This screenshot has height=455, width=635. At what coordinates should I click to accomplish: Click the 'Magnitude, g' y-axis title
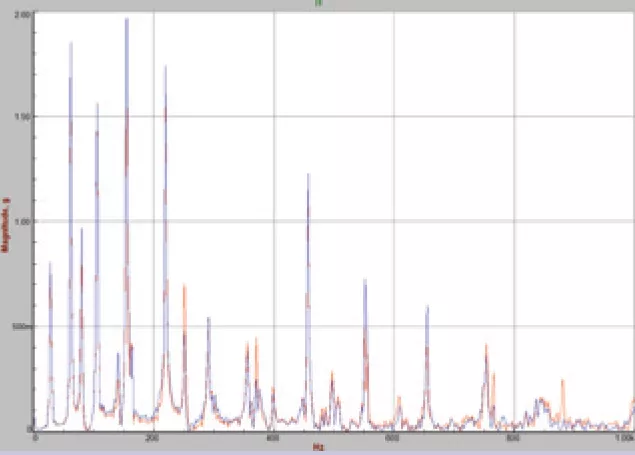[x=5, y=225]
